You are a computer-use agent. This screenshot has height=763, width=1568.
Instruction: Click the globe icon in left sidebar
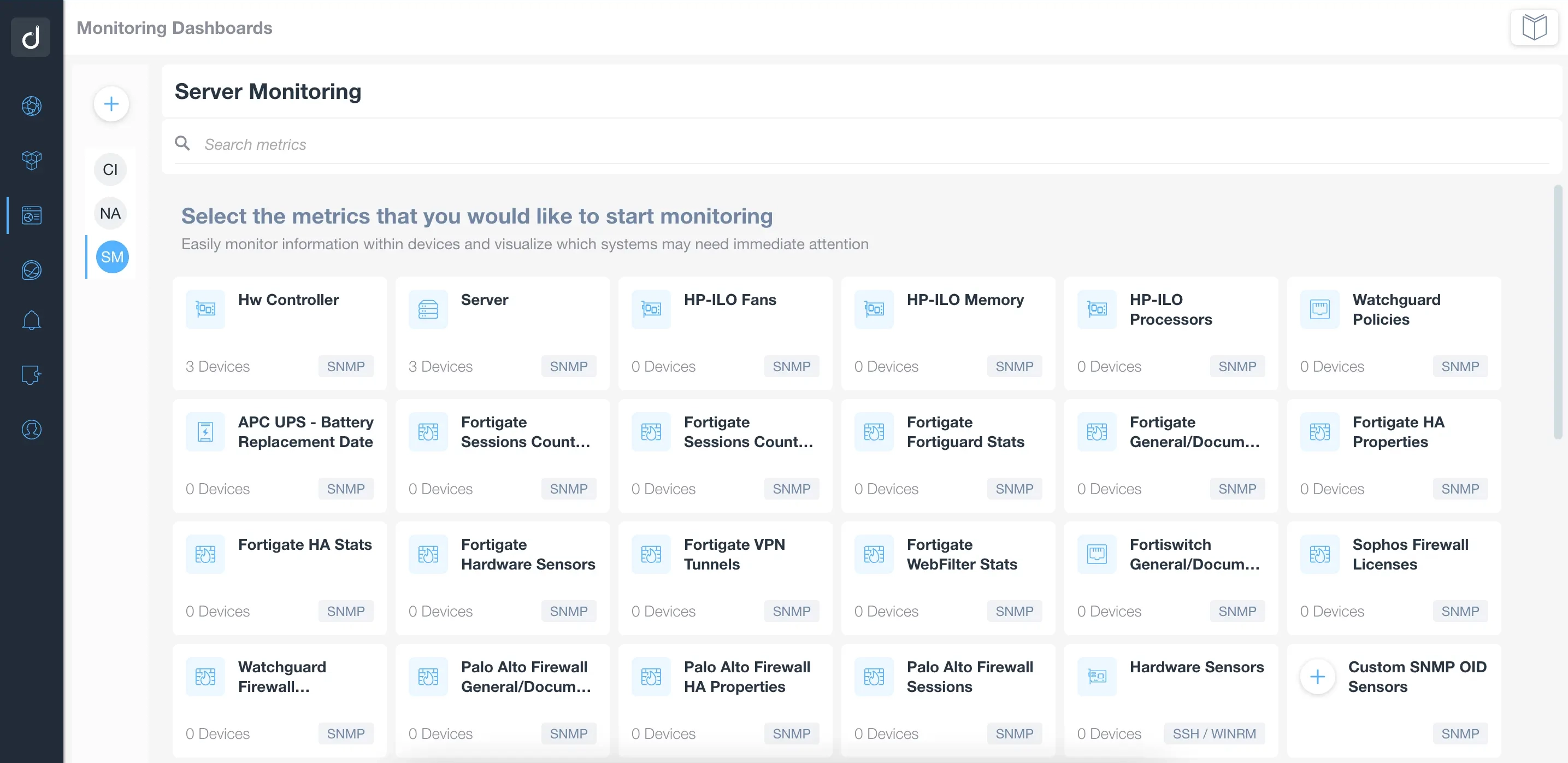[32, 106]
